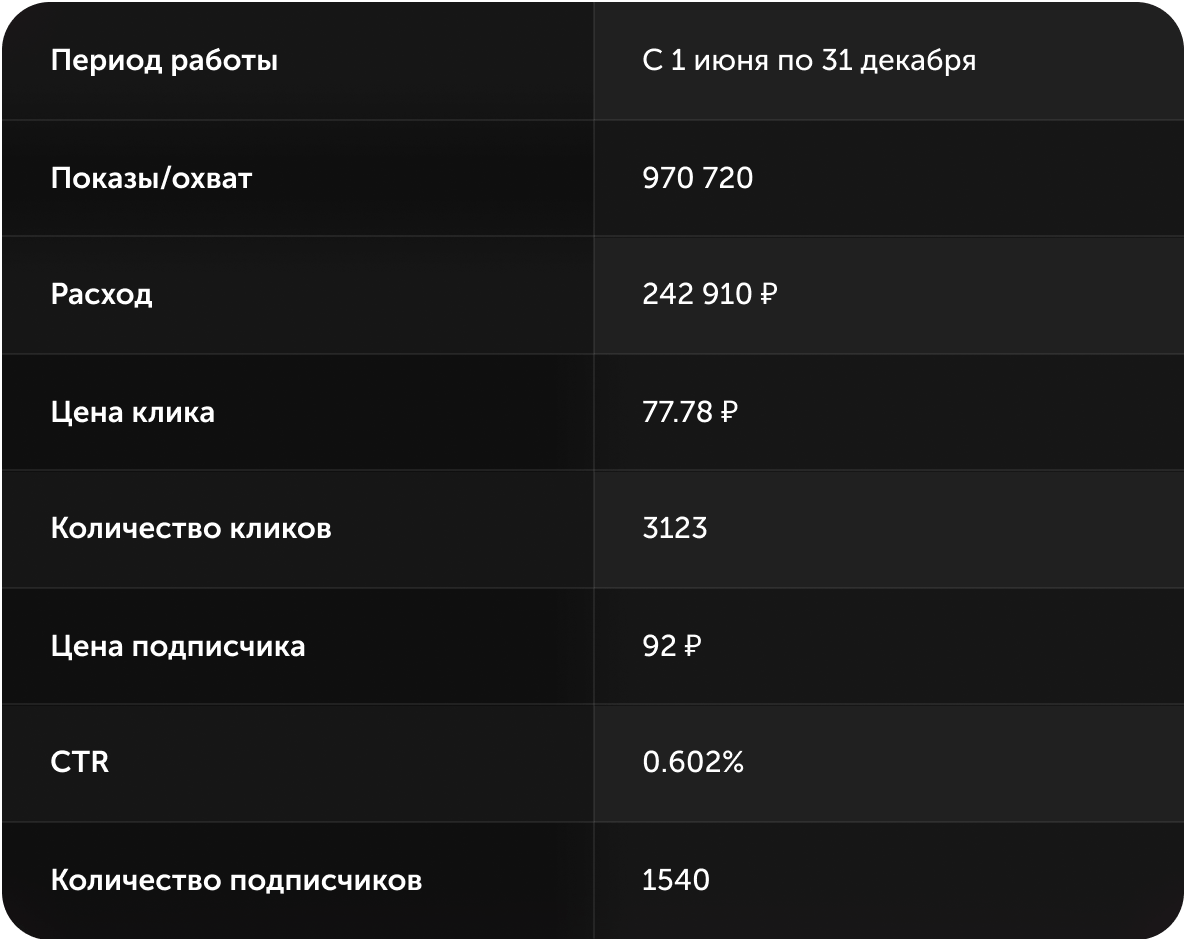This screenshot has height=939, width=1184.
Task: Click the "Показы/охват" row label
Action: click(151, 178)
